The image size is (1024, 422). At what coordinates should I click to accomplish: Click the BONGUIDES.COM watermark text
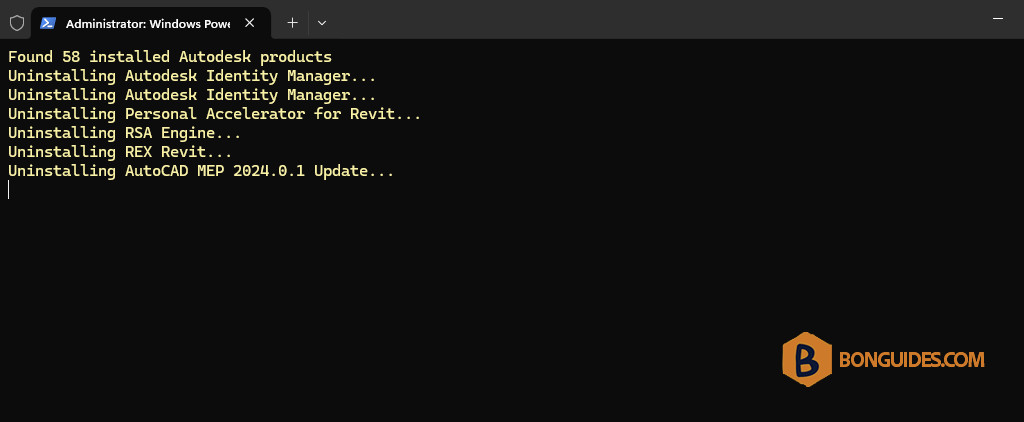coord(912,359)
